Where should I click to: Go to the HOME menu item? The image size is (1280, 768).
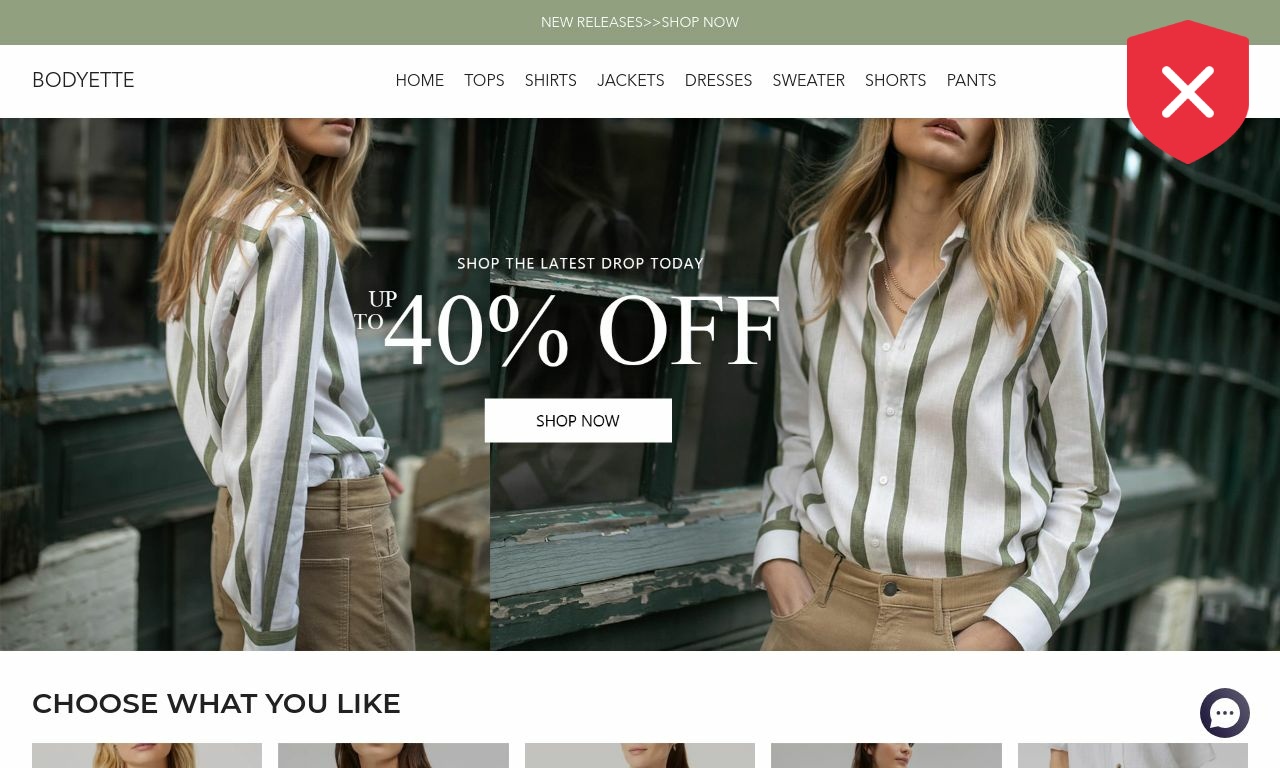coord(420,81)
